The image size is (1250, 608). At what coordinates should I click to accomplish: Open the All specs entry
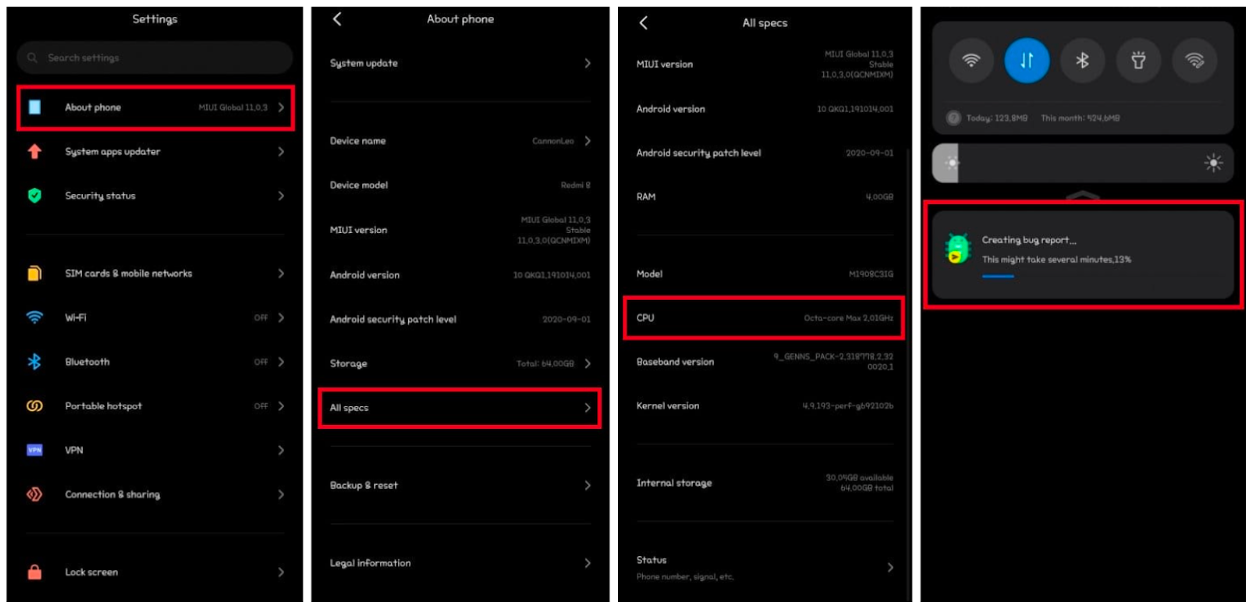tap(460, 408)
